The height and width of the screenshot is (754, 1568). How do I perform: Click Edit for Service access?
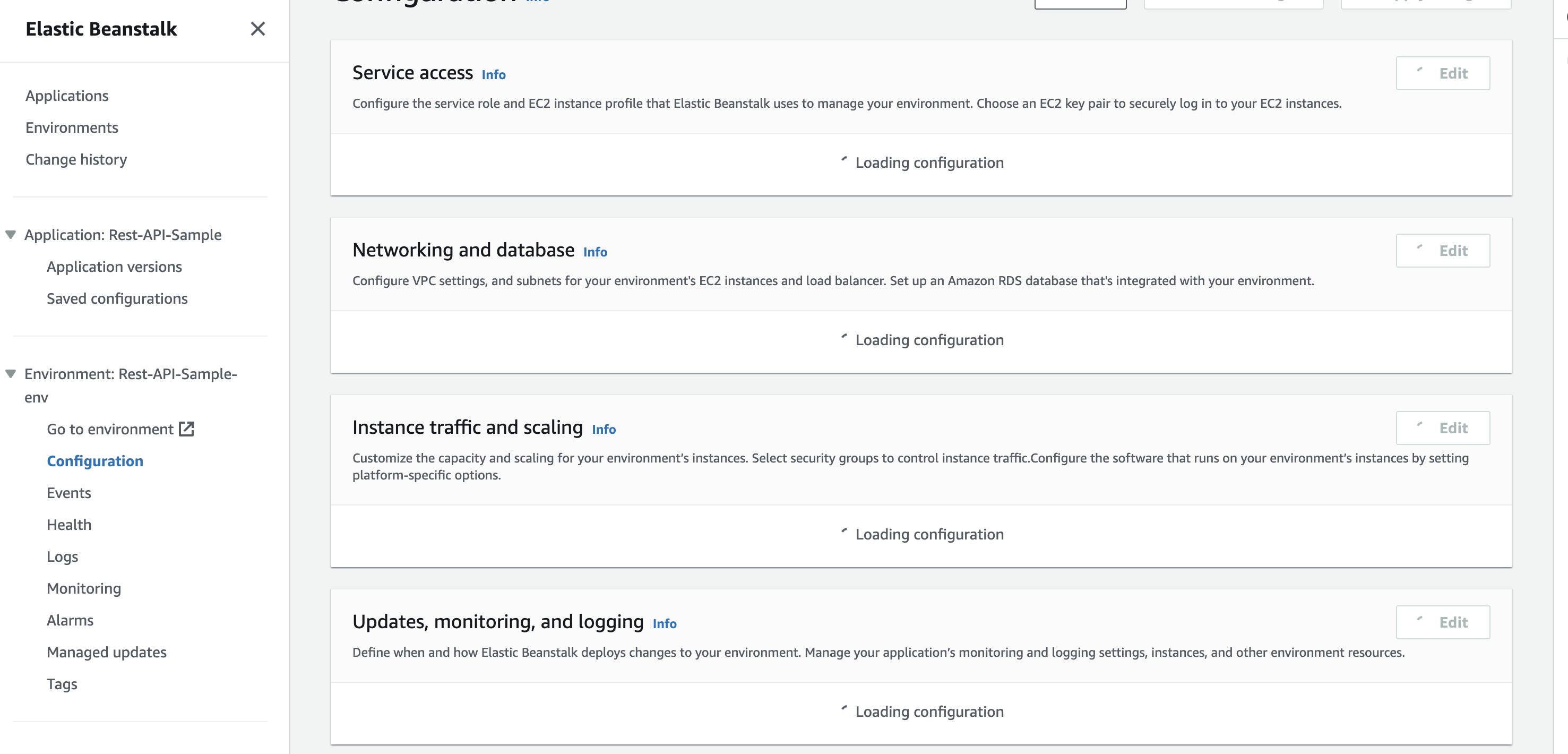(x=1443, y=74)
